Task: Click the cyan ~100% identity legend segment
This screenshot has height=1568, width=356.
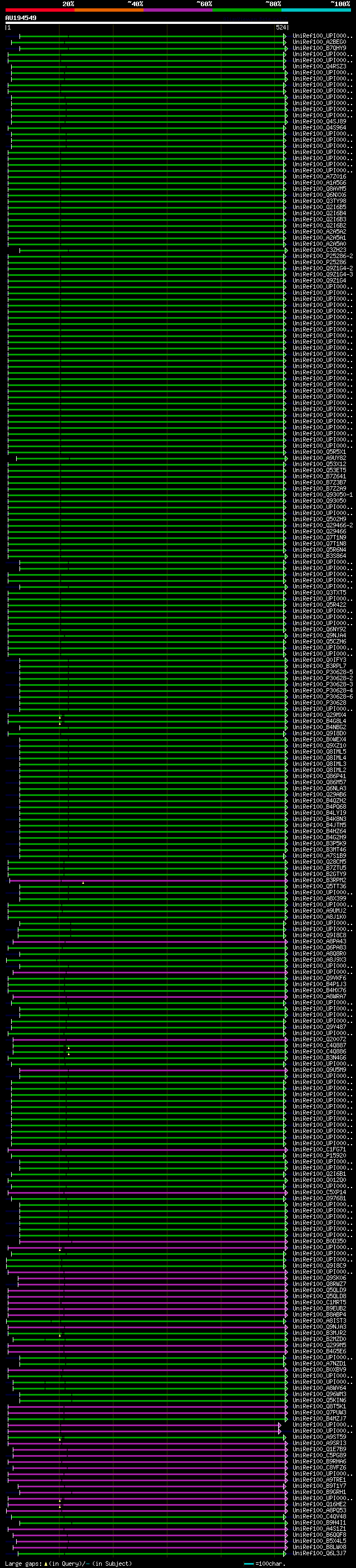Action: [x=317, y=10]
